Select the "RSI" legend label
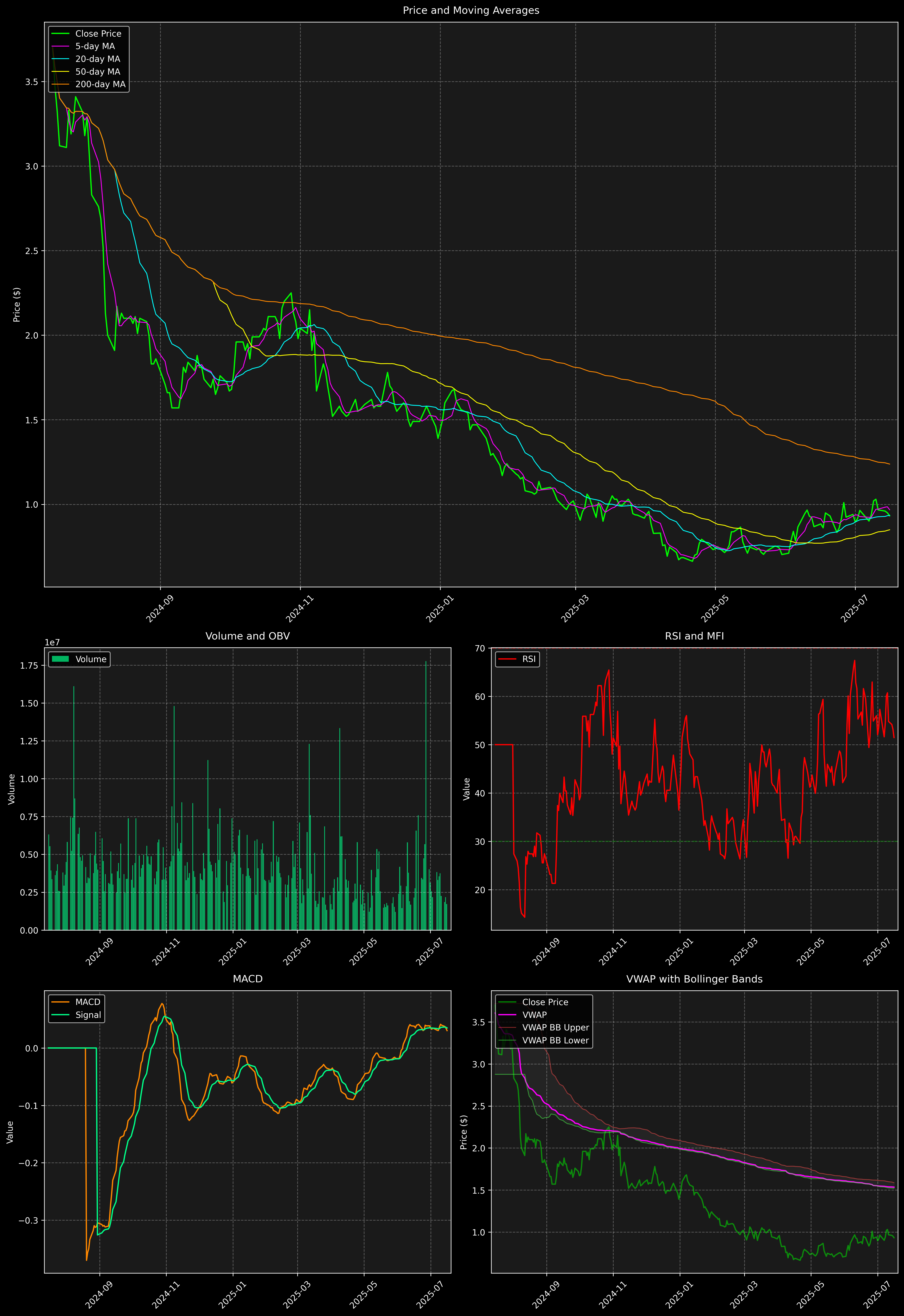Viewport: 904px width, 1316px height. (x=529, y=659)
